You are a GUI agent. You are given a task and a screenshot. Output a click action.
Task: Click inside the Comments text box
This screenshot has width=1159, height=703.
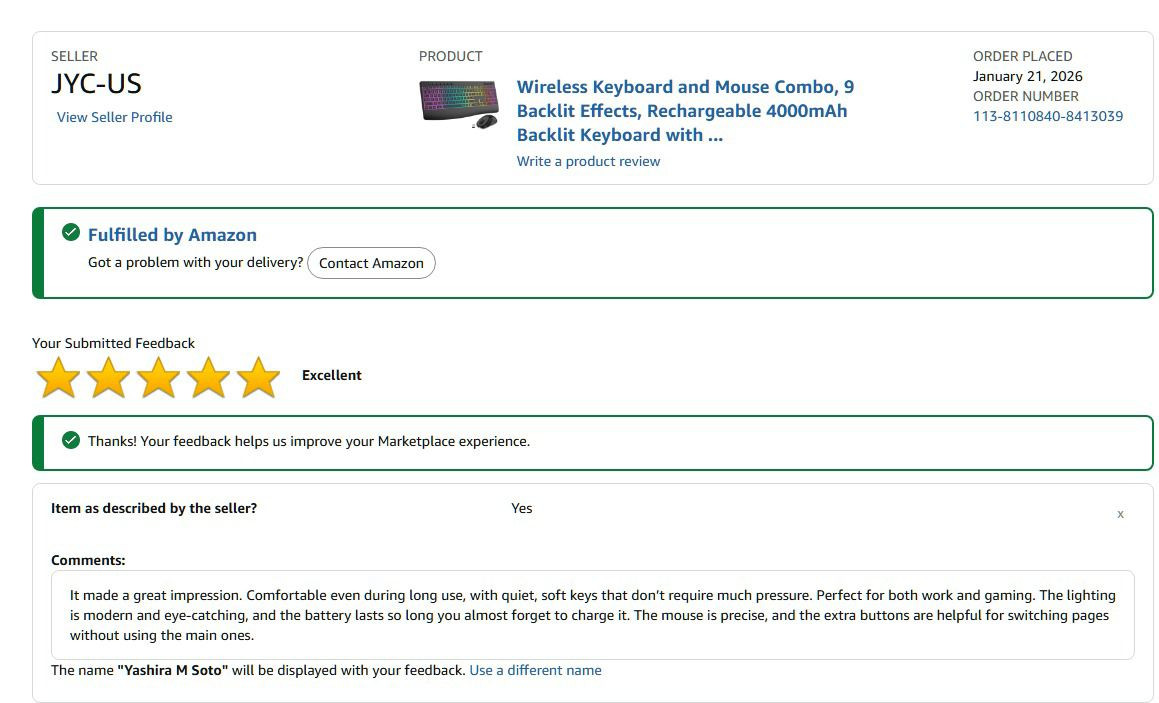(x=593, y=615)
